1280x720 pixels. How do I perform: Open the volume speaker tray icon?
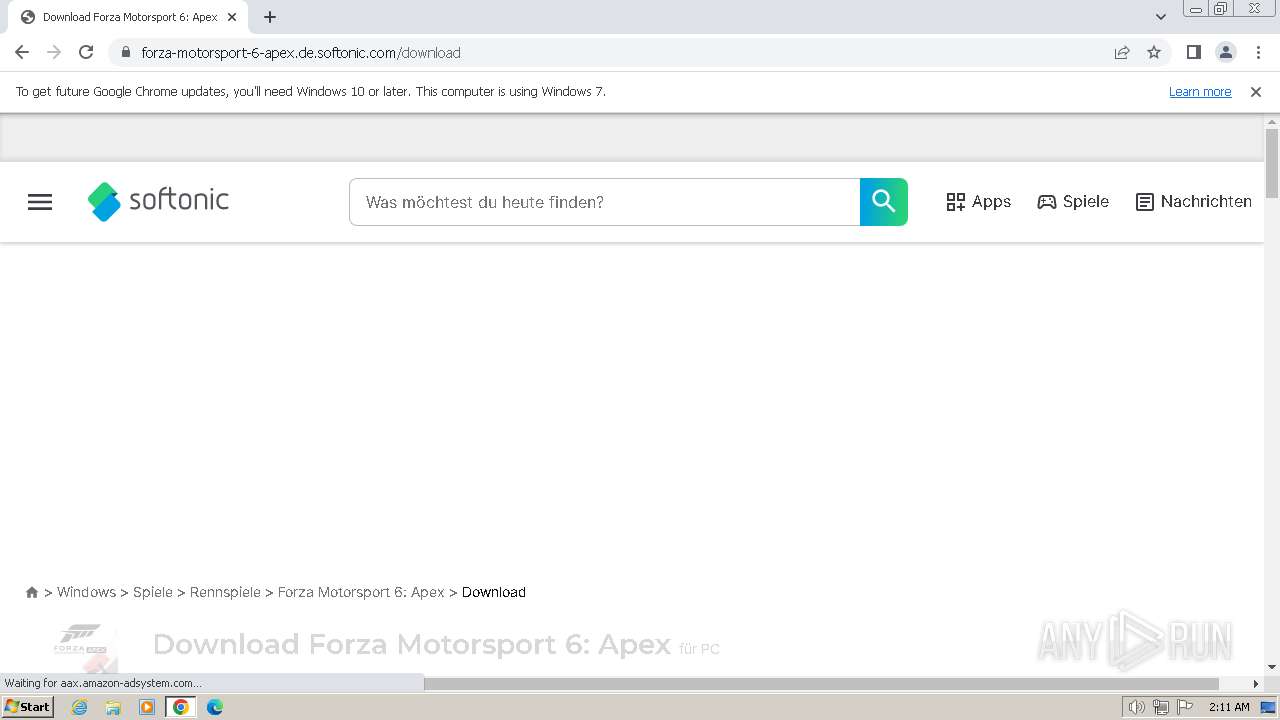1137,707
